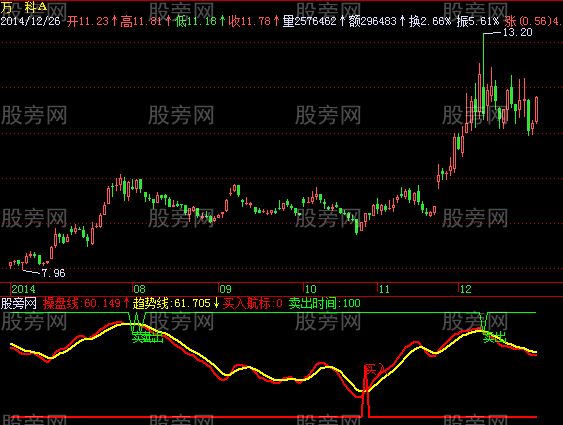Click the 13.20 peak price label
The width and height of the screenshot is (563, 425).
(517, 32)
